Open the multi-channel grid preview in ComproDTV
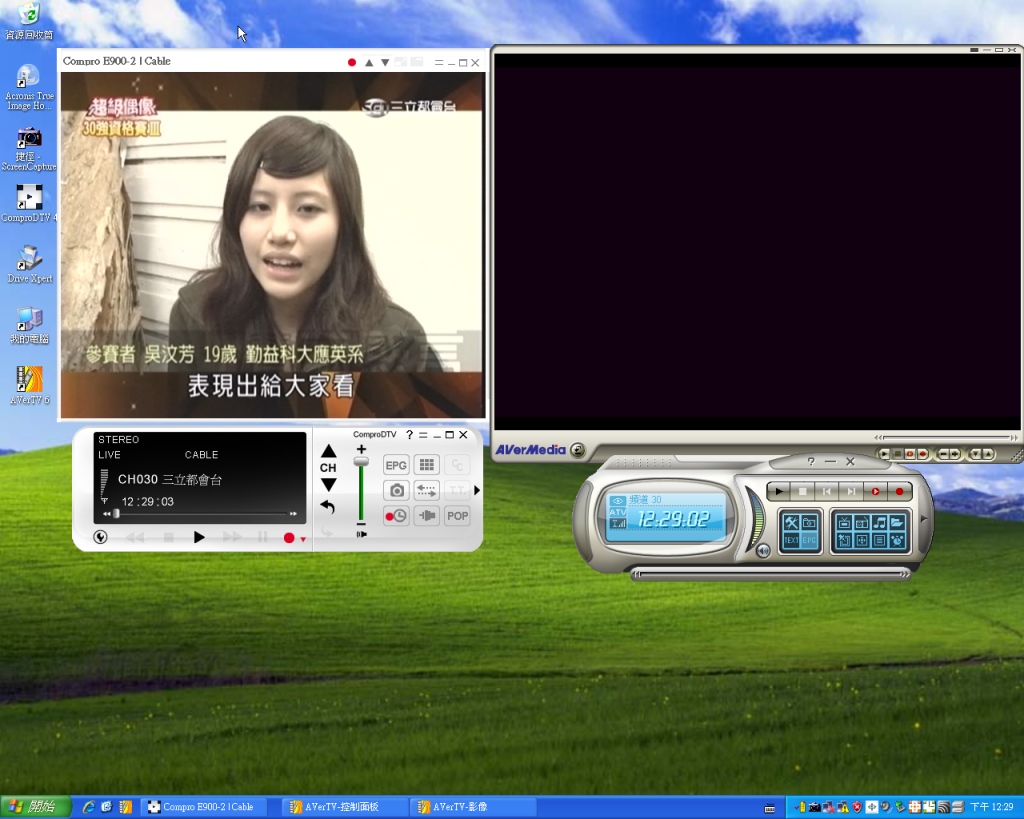 tap(427, 465)
